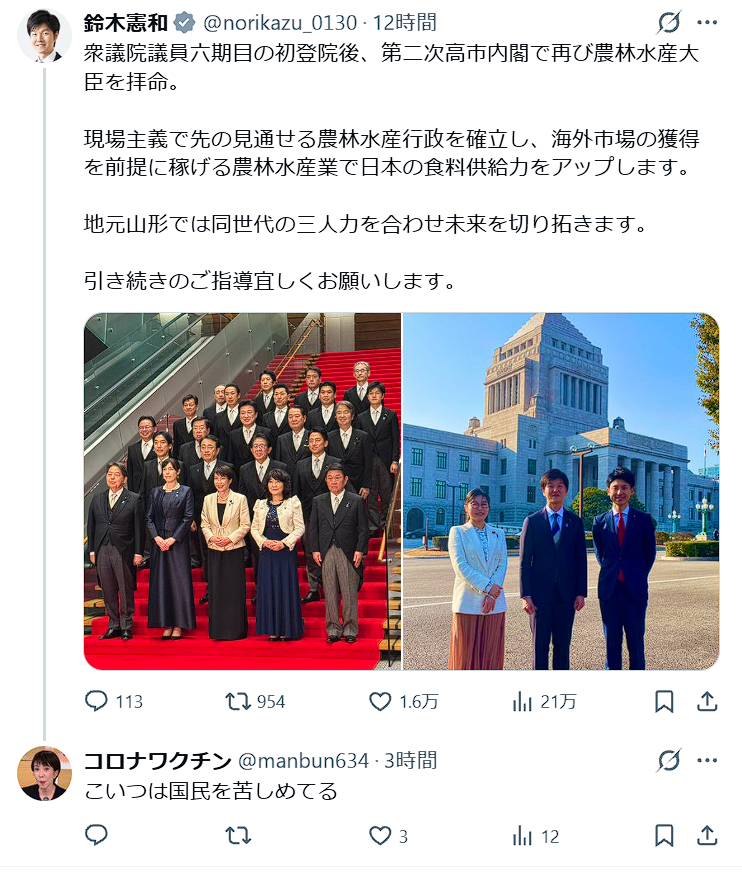Viewport: 742px width, 874px height.
Task: Reply to 鈴木憲和's post showing 113 replies
Action: tap(114, 701)
